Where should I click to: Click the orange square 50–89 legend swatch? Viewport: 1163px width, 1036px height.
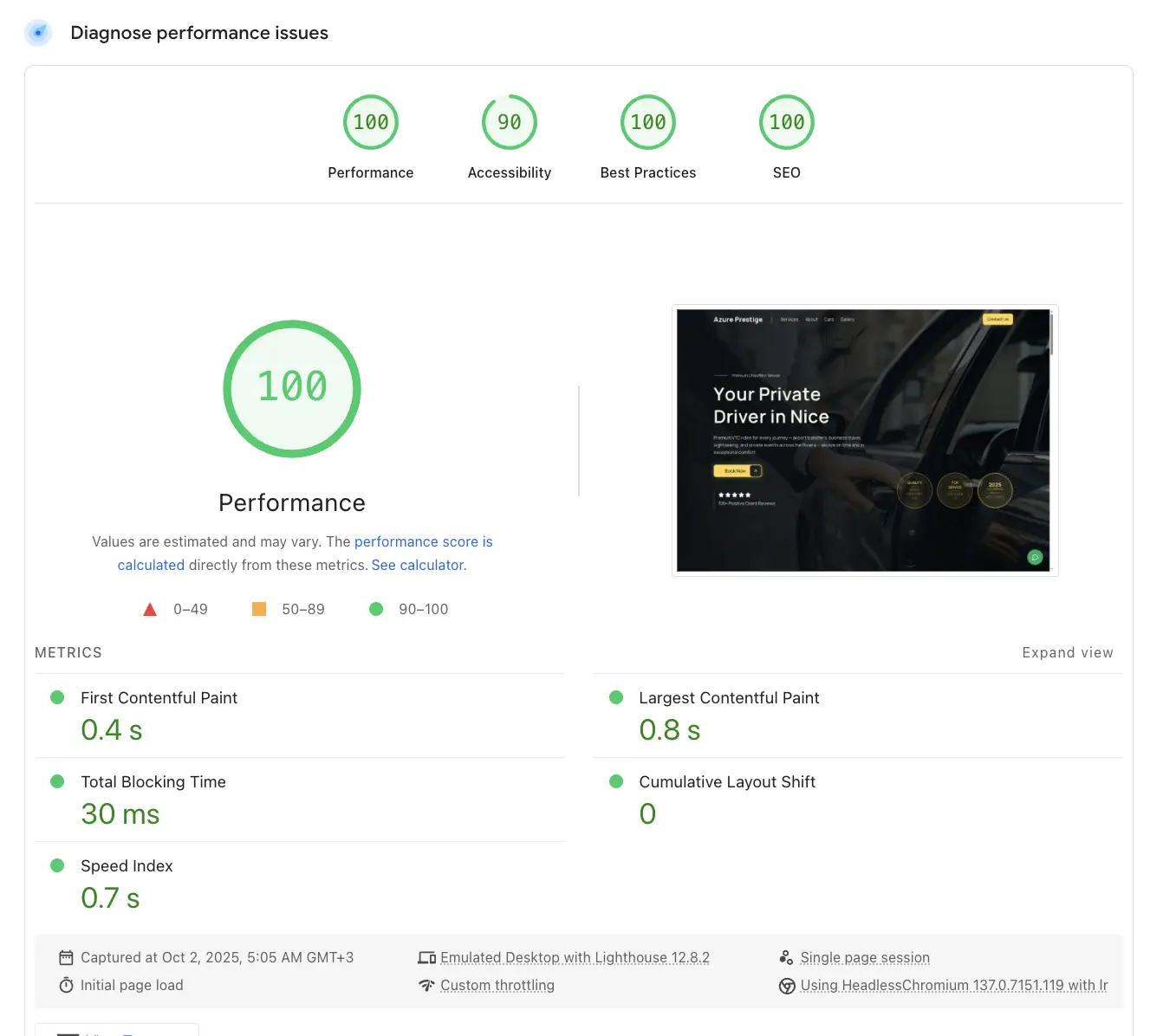(x=259, y=609)
